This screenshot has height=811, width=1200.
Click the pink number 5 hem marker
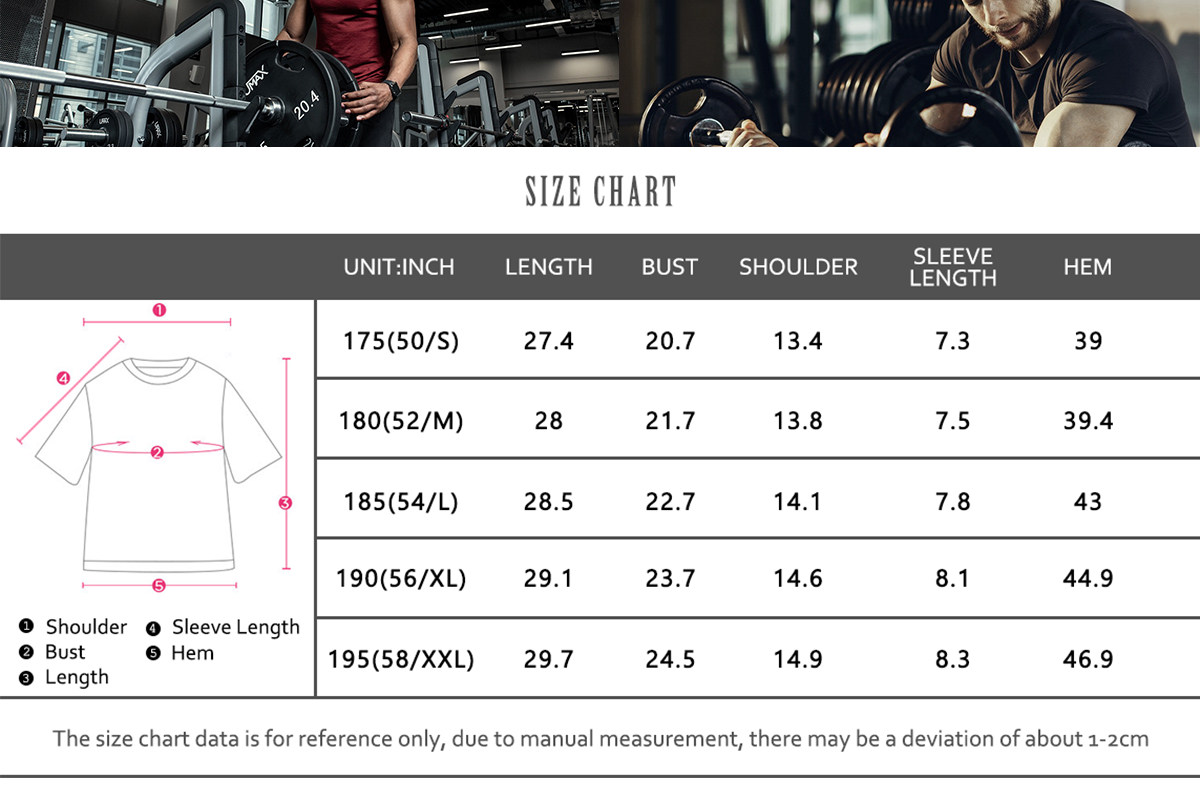tap(158, 585)
